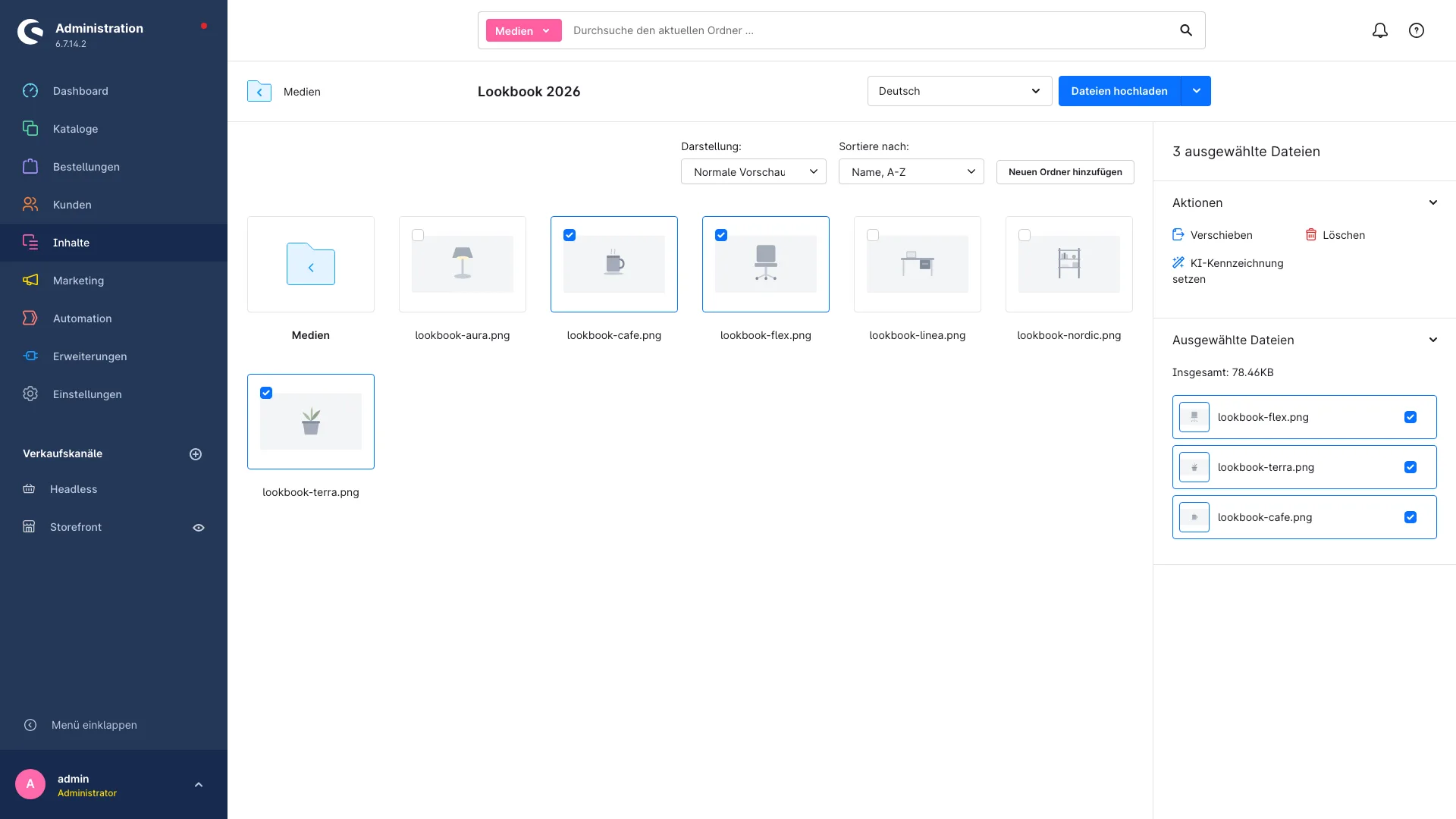Open notifications bell icon
1456x819 pixels.
pos(1380,30)
